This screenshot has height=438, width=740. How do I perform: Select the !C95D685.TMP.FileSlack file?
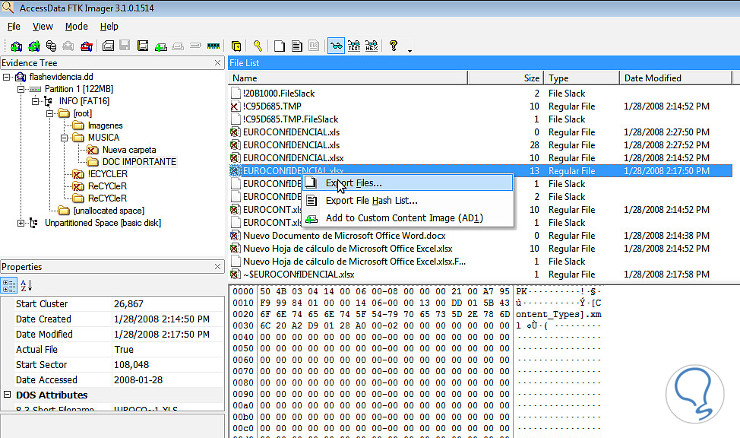(x=290, y=119)
